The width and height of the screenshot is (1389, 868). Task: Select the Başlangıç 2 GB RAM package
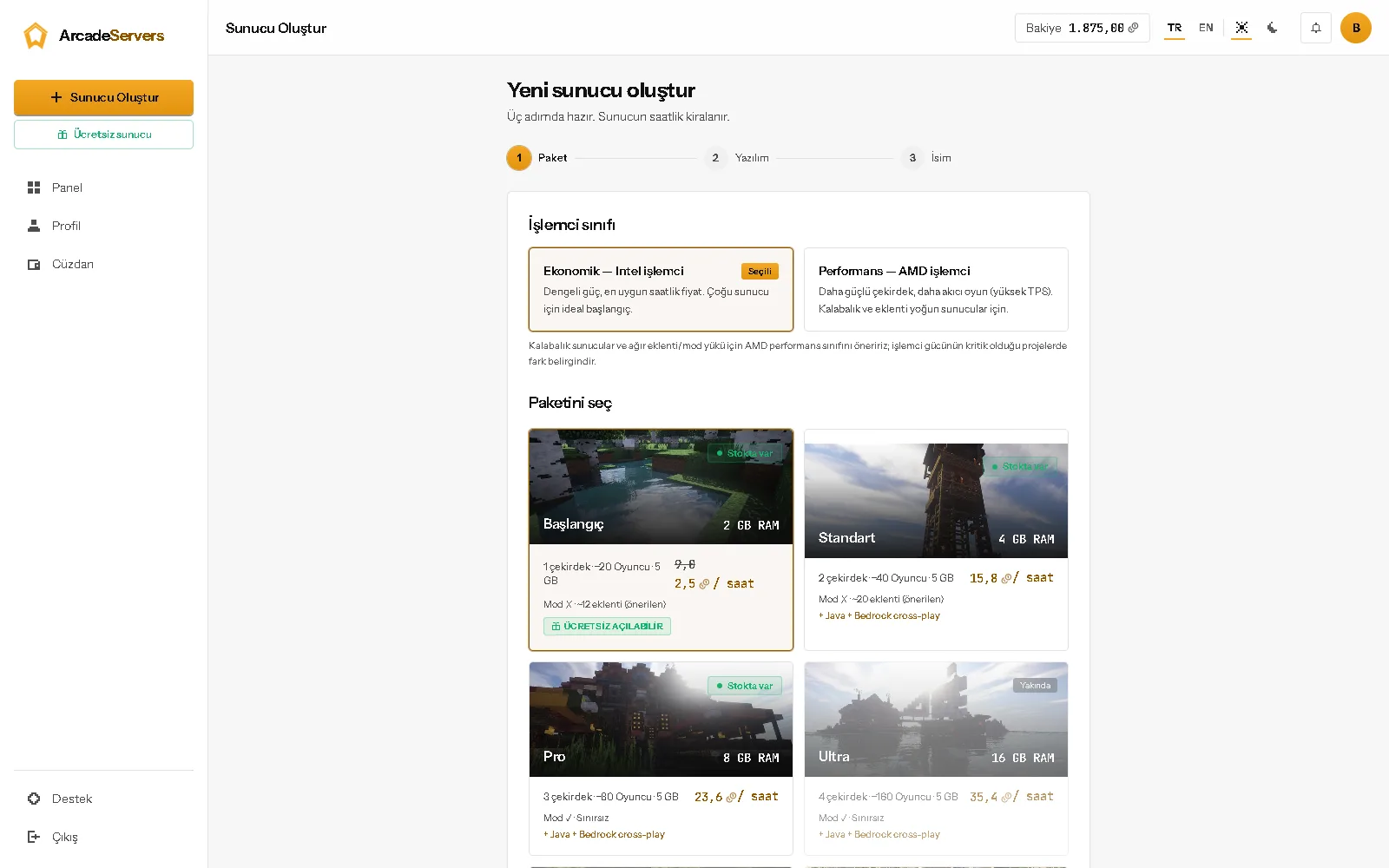pos(661,540)
